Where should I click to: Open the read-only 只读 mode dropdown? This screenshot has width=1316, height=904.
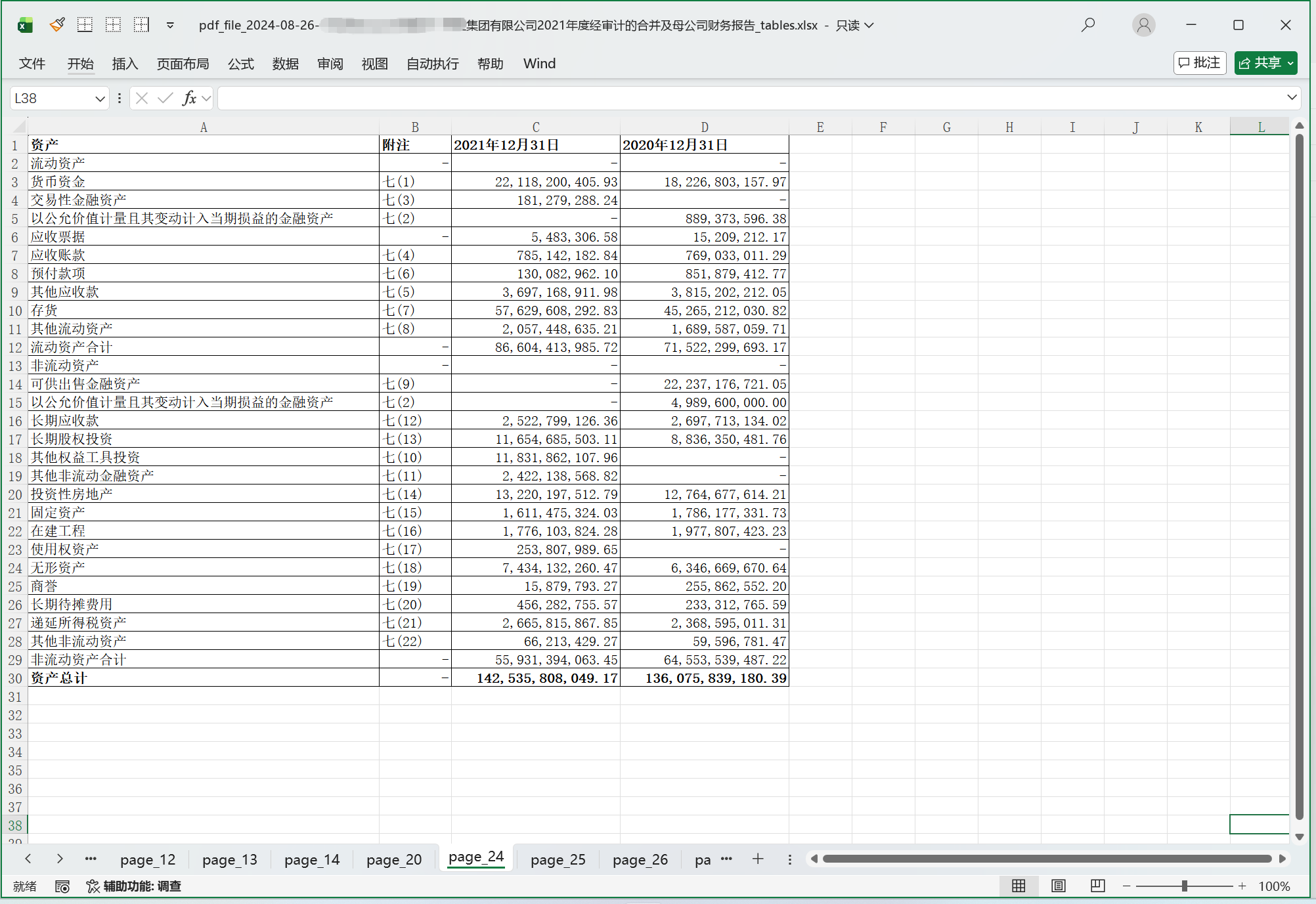point(855,25)
